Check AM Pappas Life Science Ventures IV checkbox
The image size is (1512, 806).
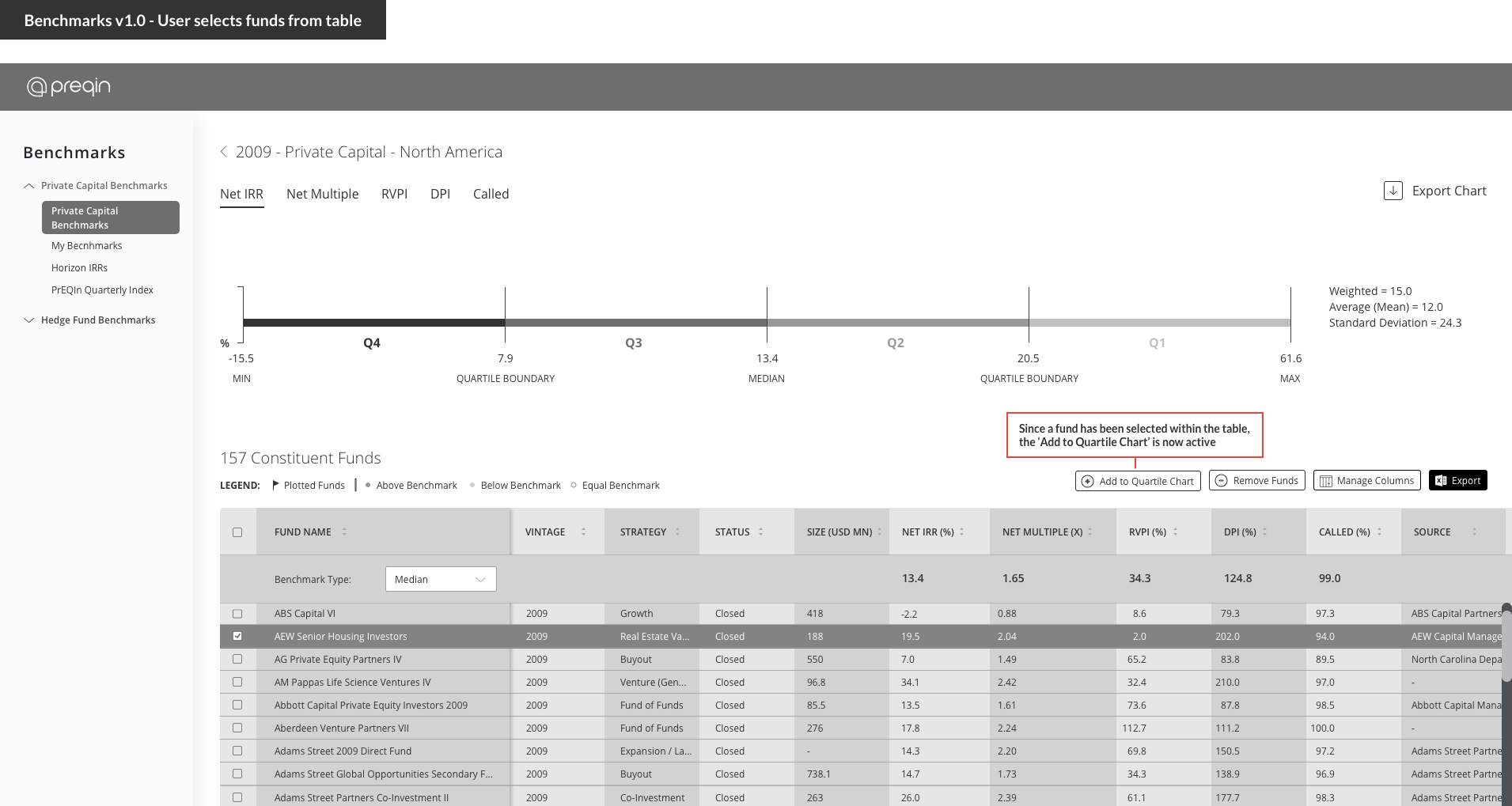tap(237, 682)
